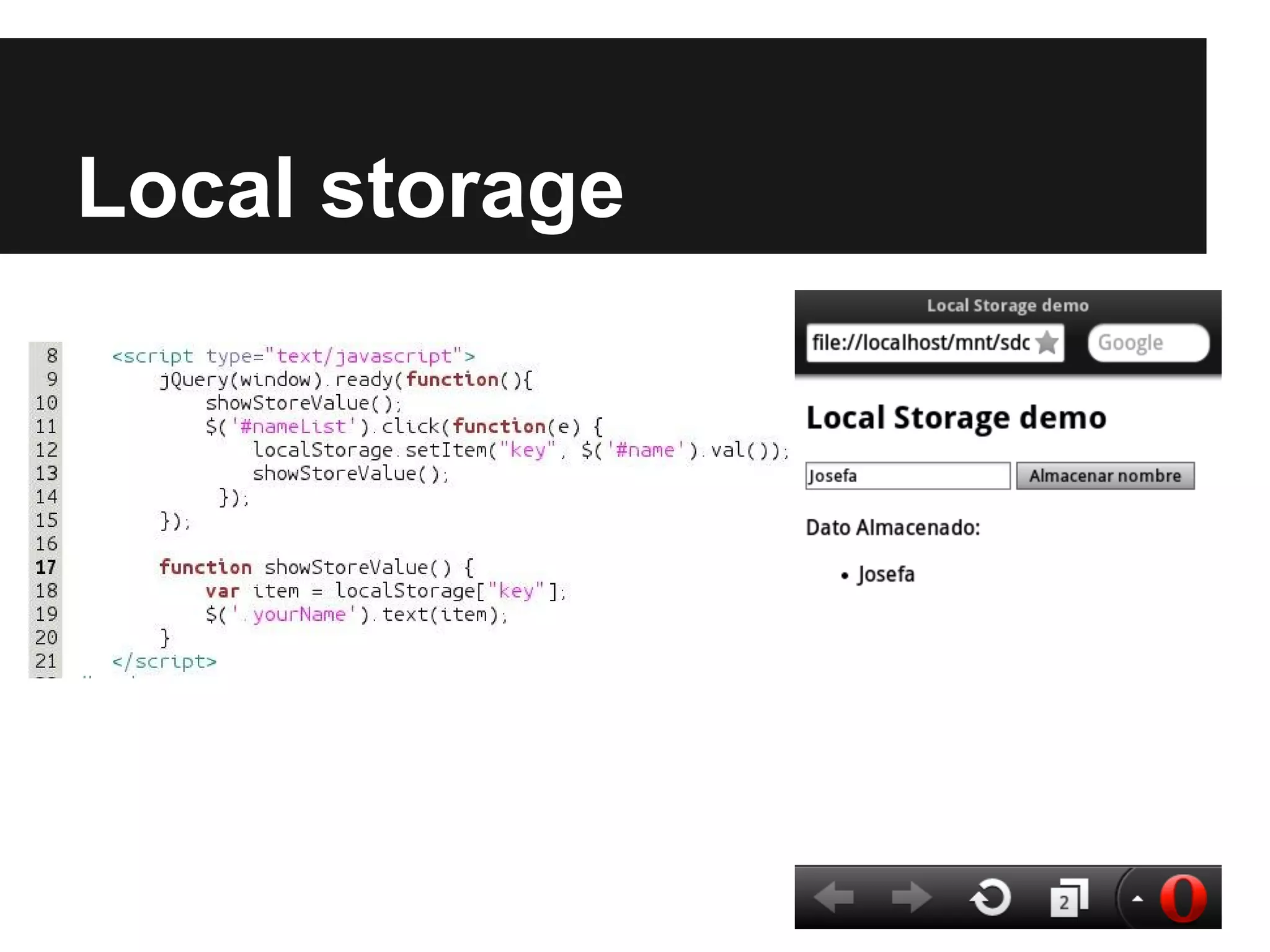Click the function showStoreValue() declaration line

317,567
